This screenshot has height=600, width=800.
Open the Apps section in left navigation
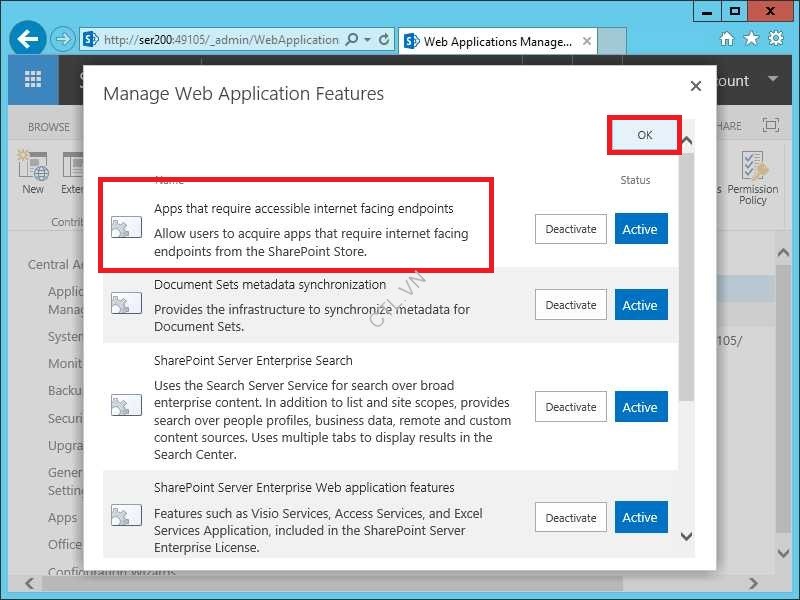[x=62, y=517]
